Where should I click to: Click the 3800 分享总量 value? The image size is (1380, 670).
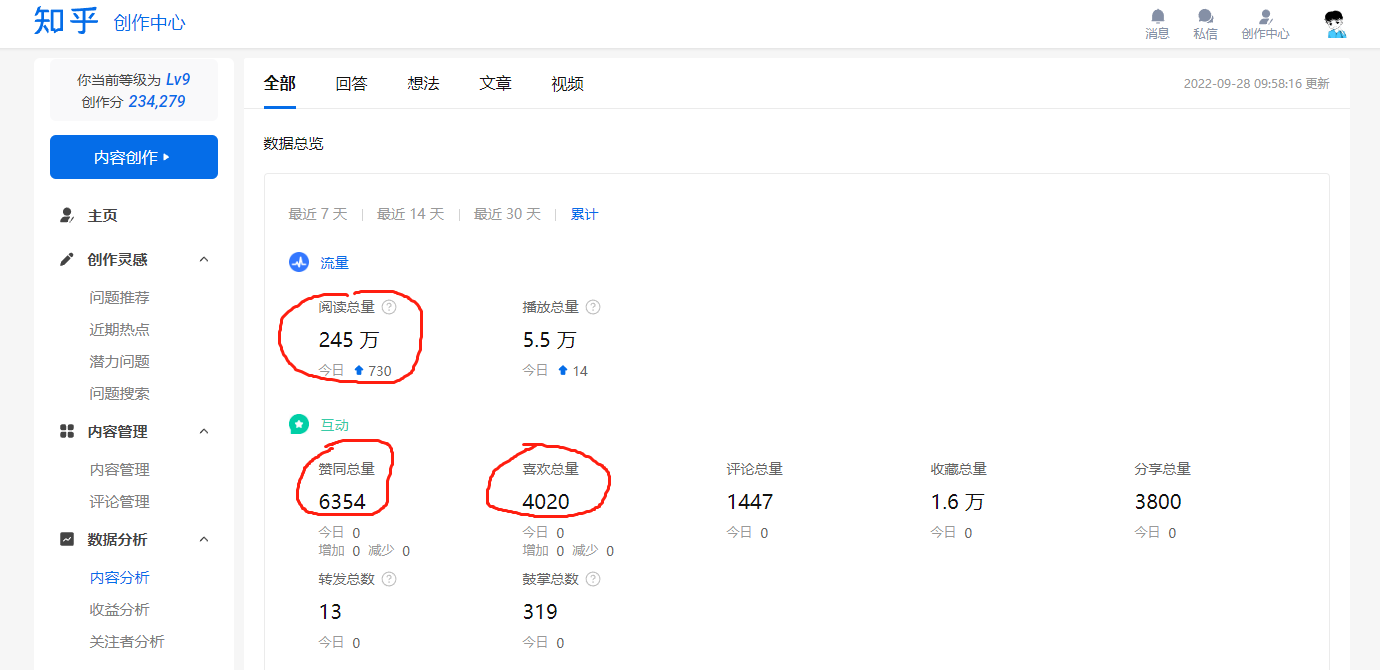(x=1158, y=501)
